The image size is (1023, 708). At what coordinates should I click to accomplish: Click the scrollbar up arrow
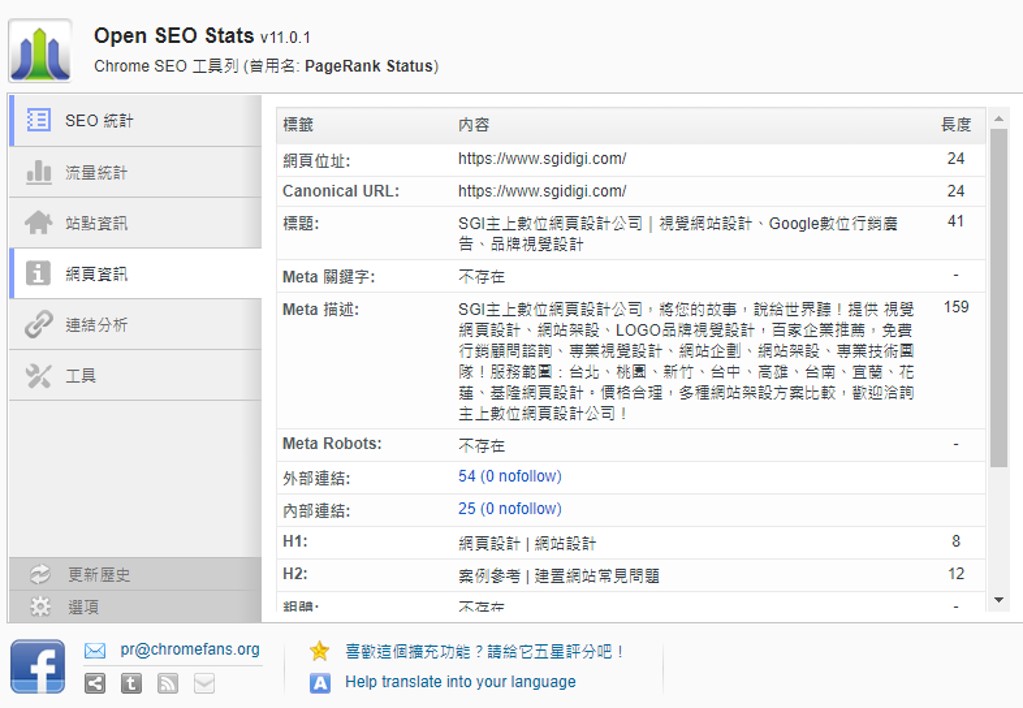coord(998,119)
